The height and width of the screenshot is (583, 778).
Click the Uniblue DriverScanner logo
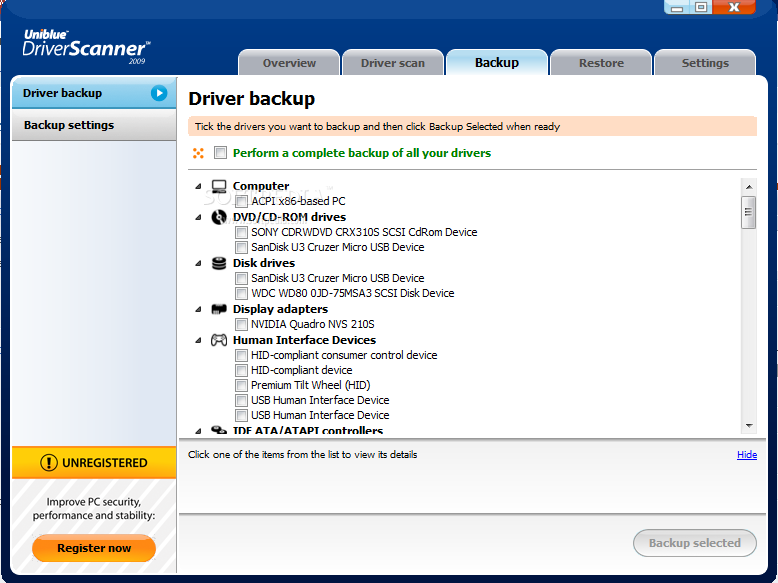coord(86,47)
